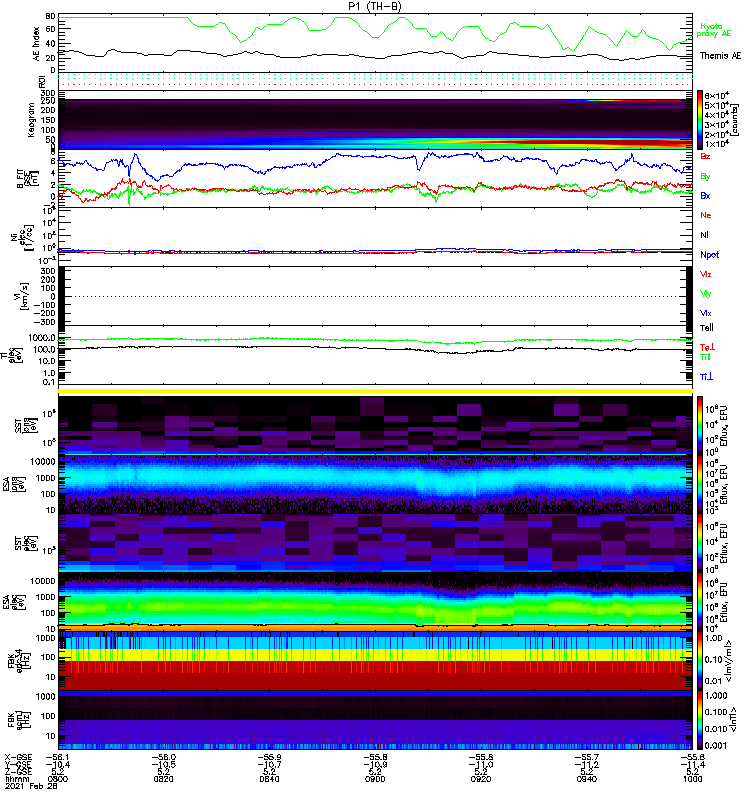This screenshot has height=800, width=750.
Task: Click the AE Index axis label
Action: coord(36,44)
